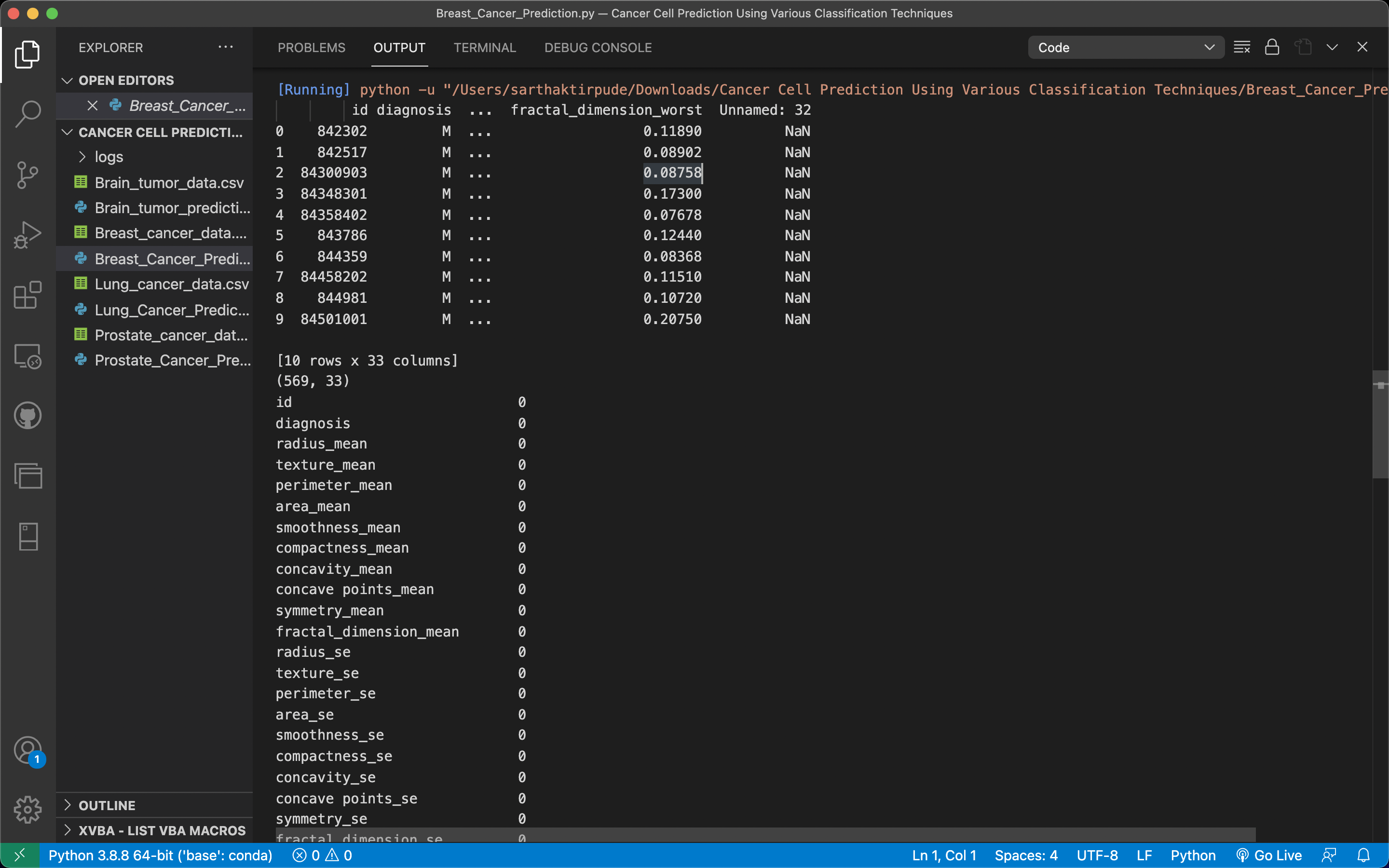This screenshot has width=1389, height=868.
Task: Open the Code output channel dropdown
Action: pyautogui.click(x=1126, y=48)
